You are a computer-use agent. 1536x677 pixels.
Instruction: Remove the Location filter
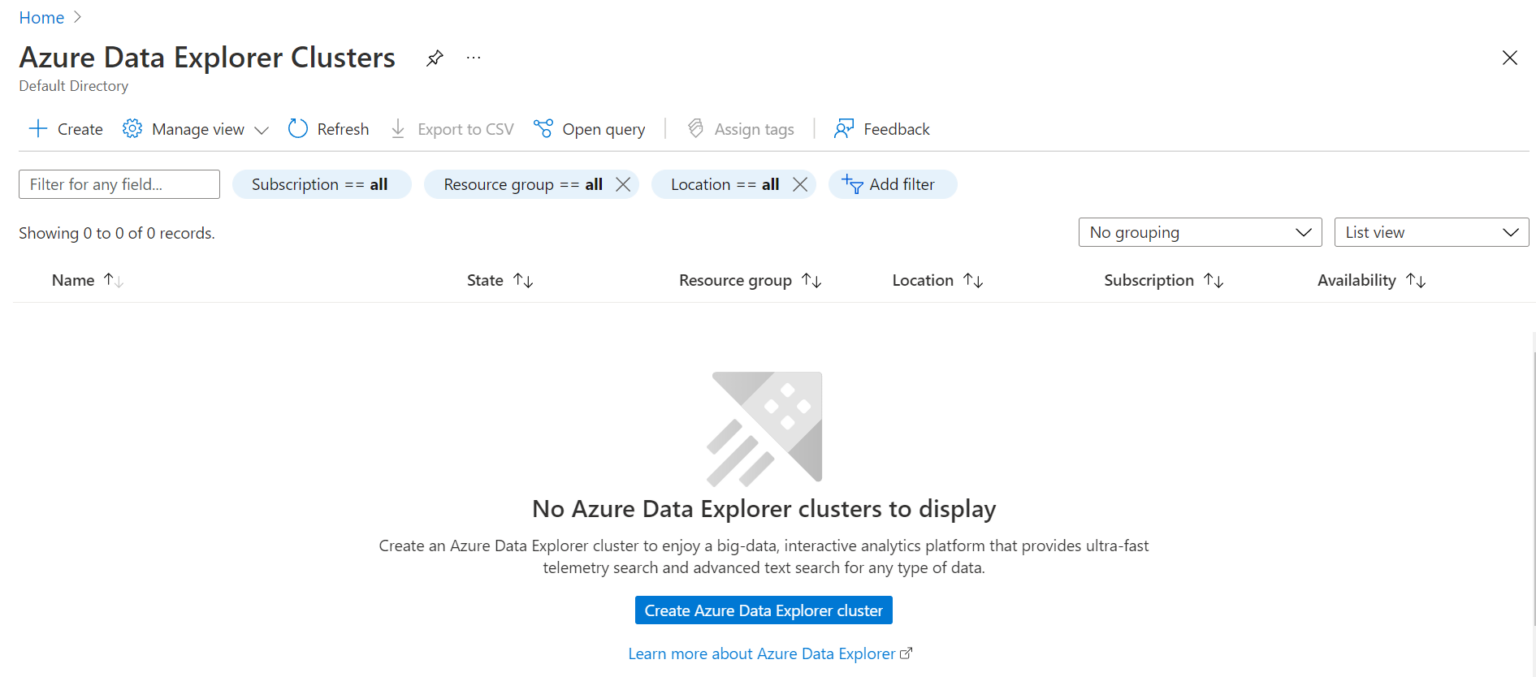pyautogui.click(x=798, y=184)
